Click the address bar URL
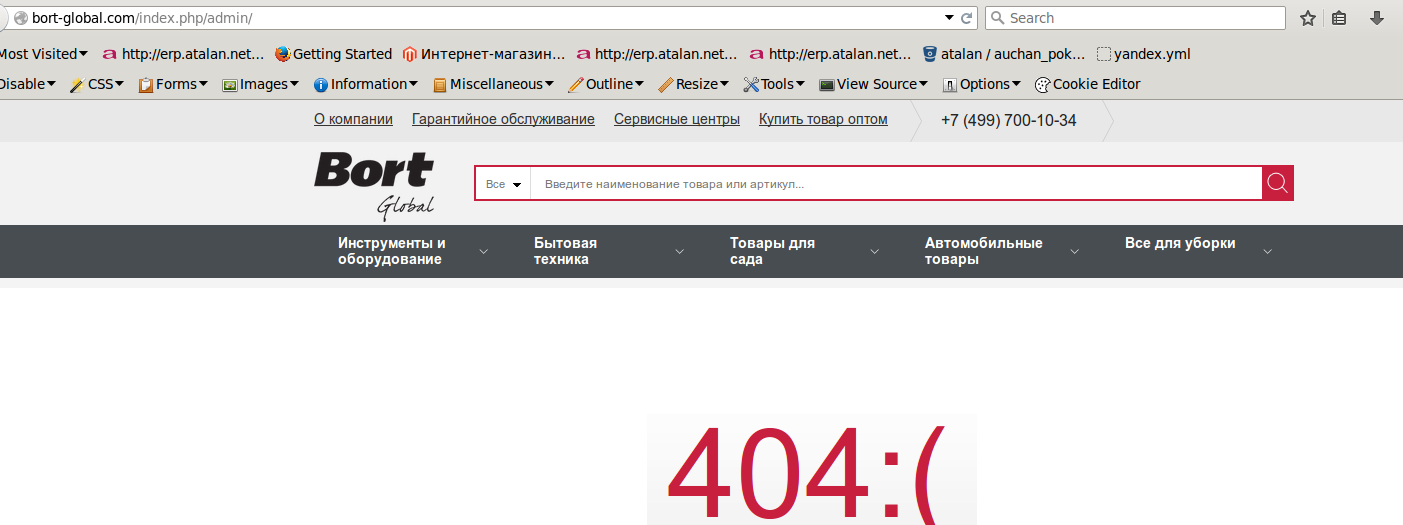 click(142, 18)
